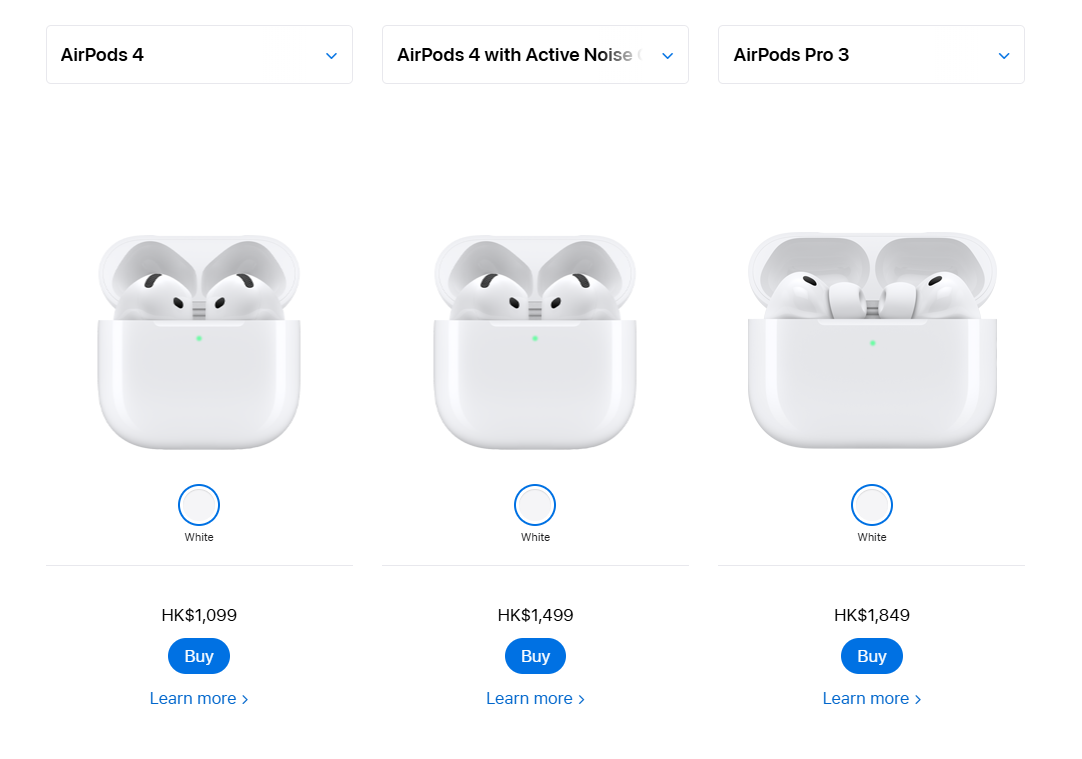The height and width of the screenshot is (759, 1082).
Task: Click the chevron arrow in AirPods 4 selector
Action: [x=332, y=56]
